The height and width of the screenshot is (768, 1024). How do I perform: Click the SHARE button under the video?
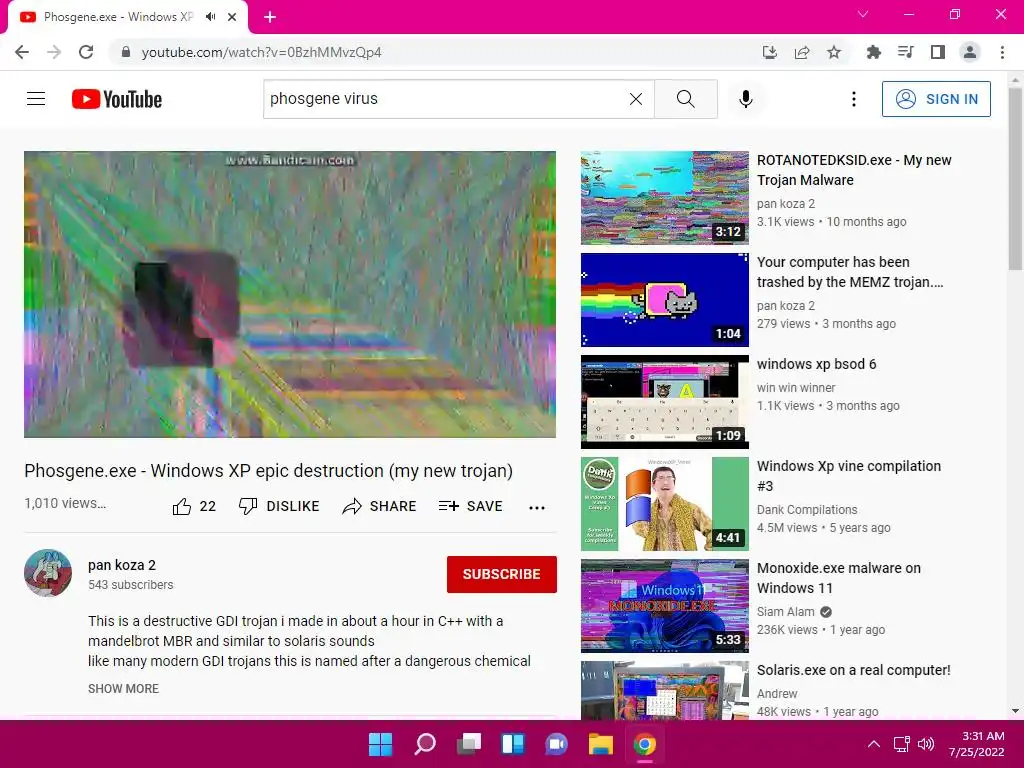click(379, 506)
